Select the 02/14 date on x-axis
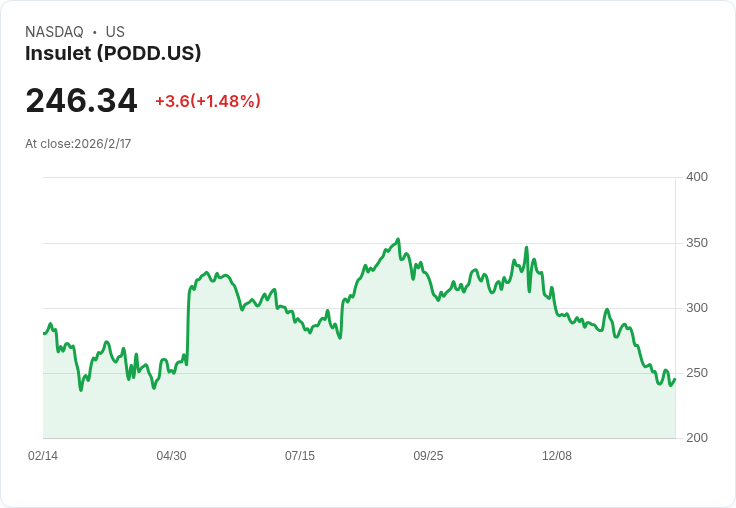The image size is (736, 508). pyautogui.click(x=43, y=455)
